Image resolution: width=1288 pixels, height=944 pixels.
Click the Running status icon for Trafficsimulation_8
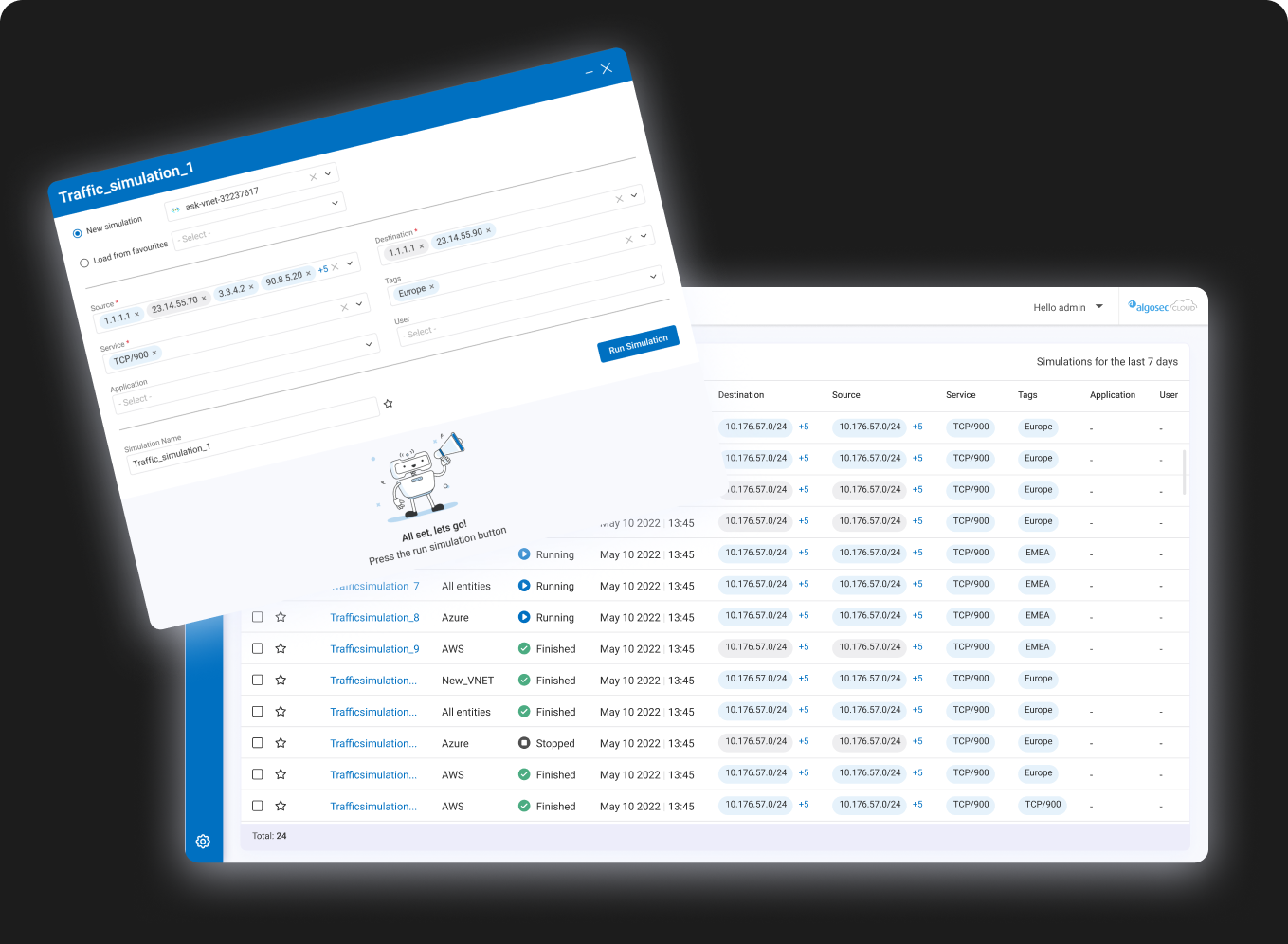[x=524, y=617]
